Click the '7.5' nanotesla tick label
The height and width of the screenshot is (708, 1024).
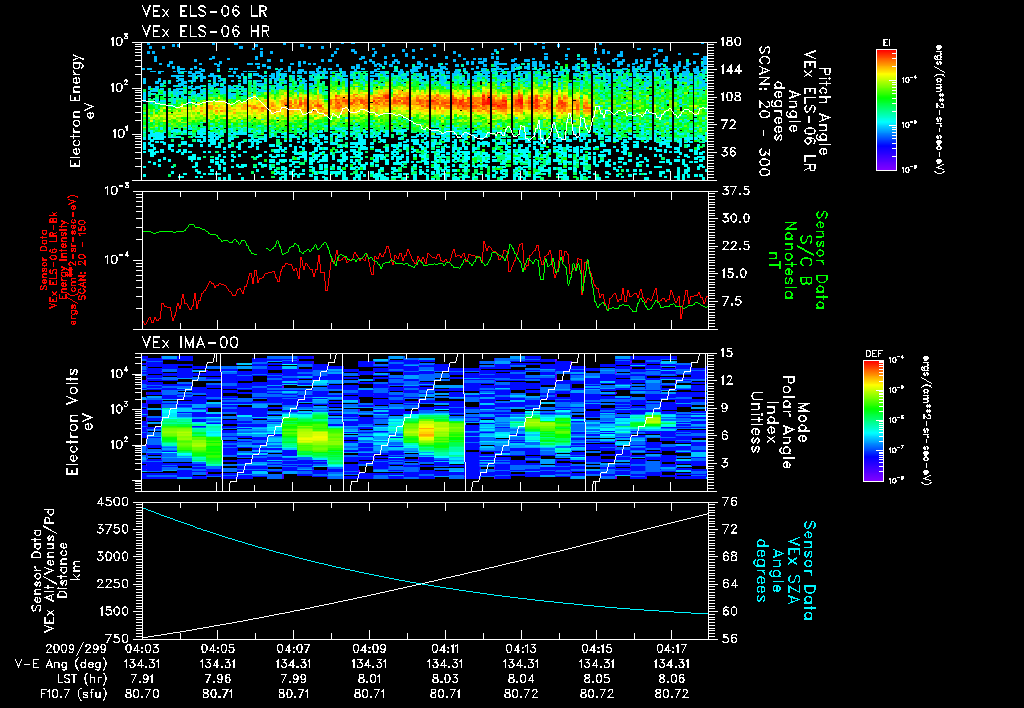point(731,301)
